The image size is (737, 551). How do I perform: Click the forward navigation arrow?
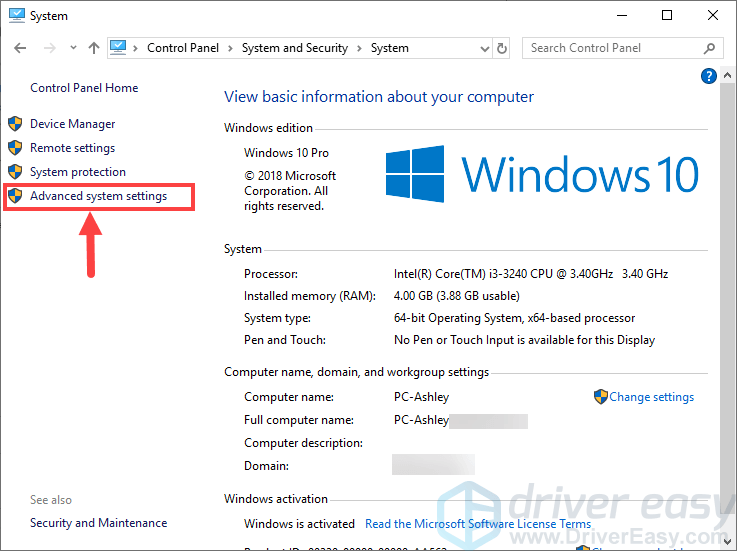(49, 48)
